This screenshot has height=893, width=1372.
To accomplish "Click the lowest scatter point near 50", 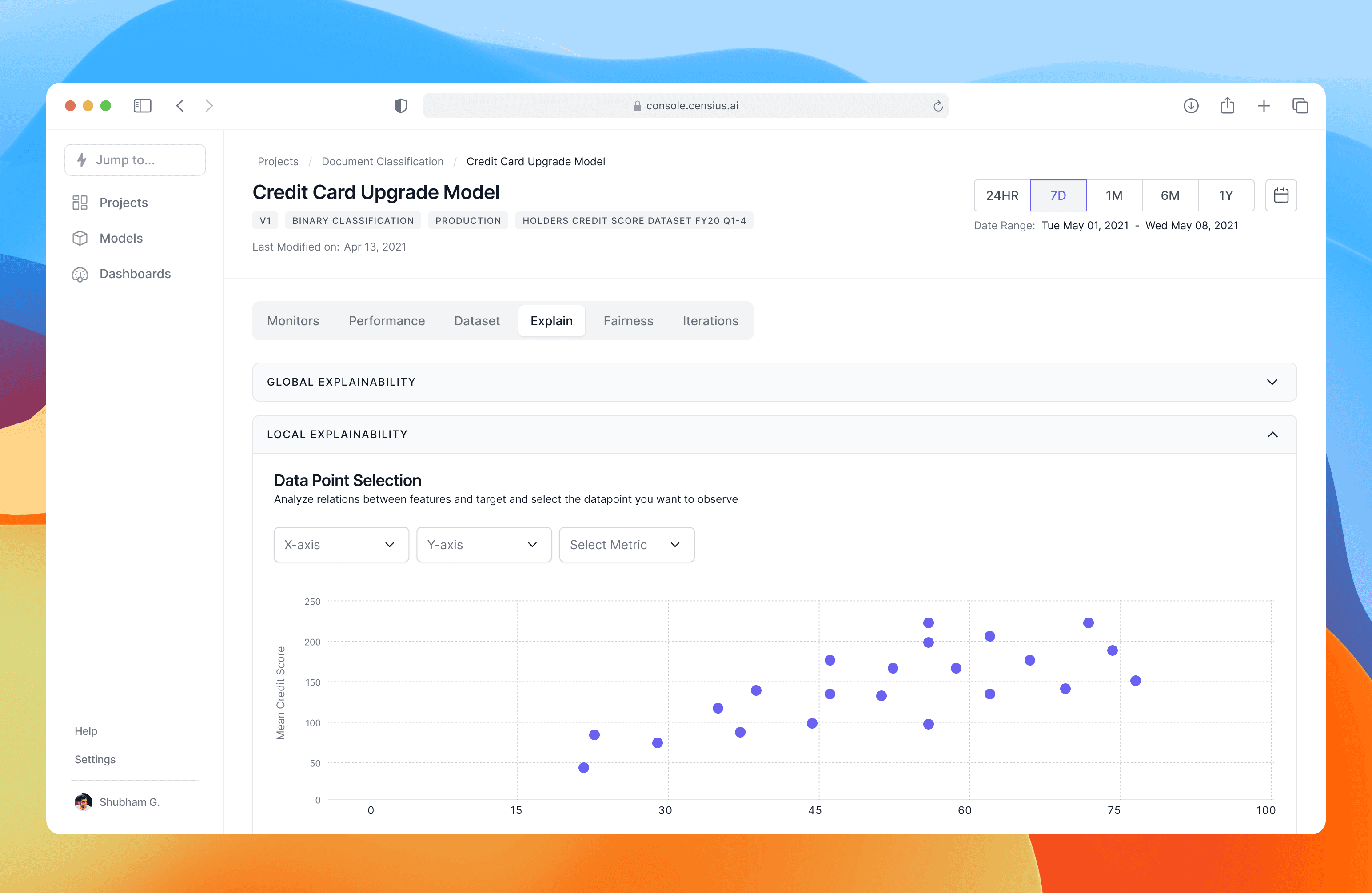I will pos(583,768).
